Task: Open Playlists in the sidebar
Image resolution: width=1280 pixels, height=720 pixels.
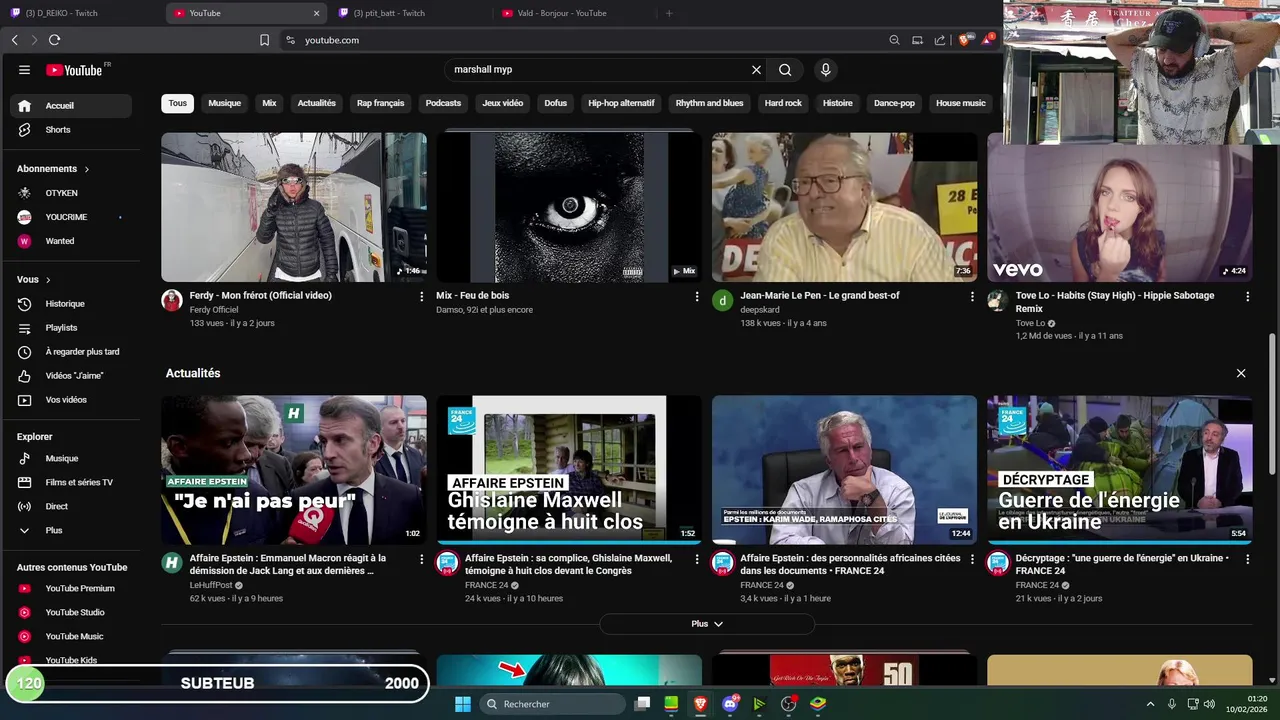Action: coord(71,328)
